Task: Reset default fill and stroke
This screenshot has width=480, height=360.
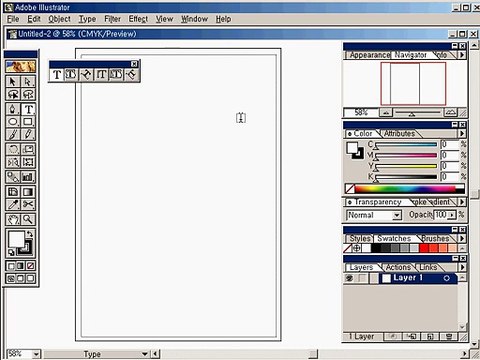Action: [x=11, y=252]
